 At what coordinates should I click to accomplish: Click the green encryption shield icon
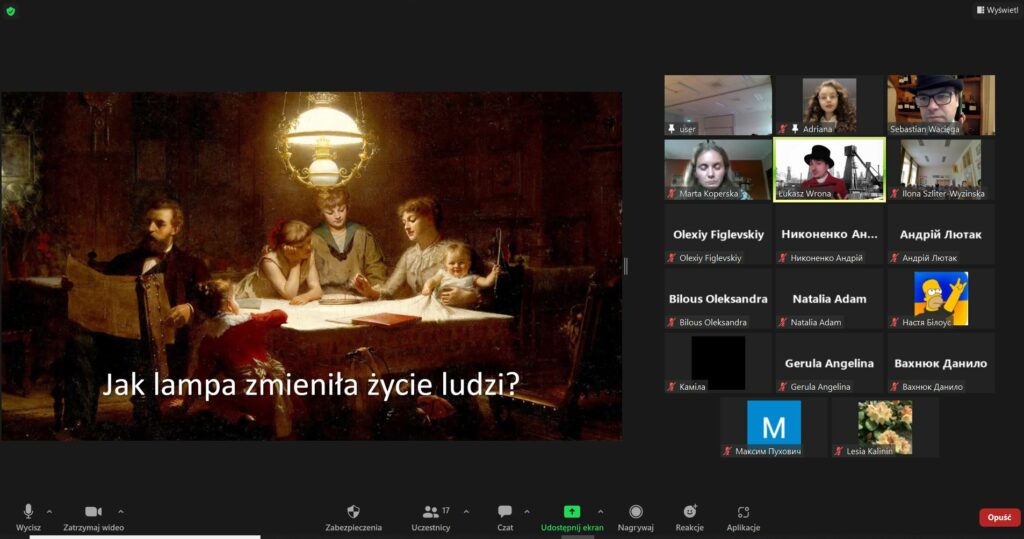[11, 10]
